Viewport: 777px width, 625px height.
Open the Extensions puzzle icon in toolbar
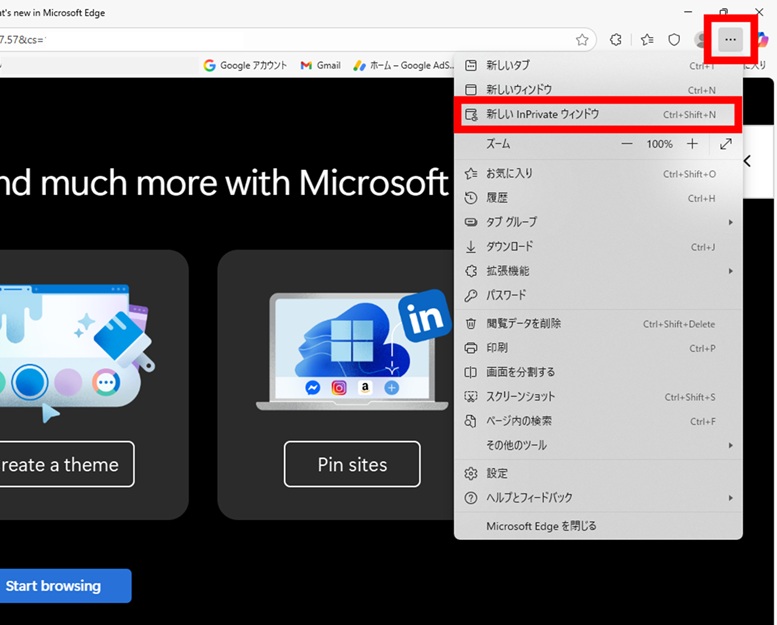pos(616,40)
